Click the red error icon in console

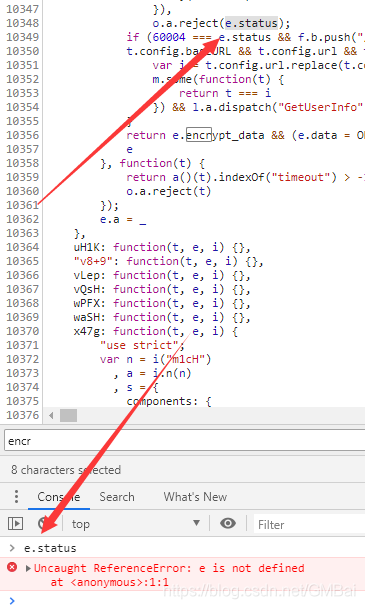(x=12, y=567)
